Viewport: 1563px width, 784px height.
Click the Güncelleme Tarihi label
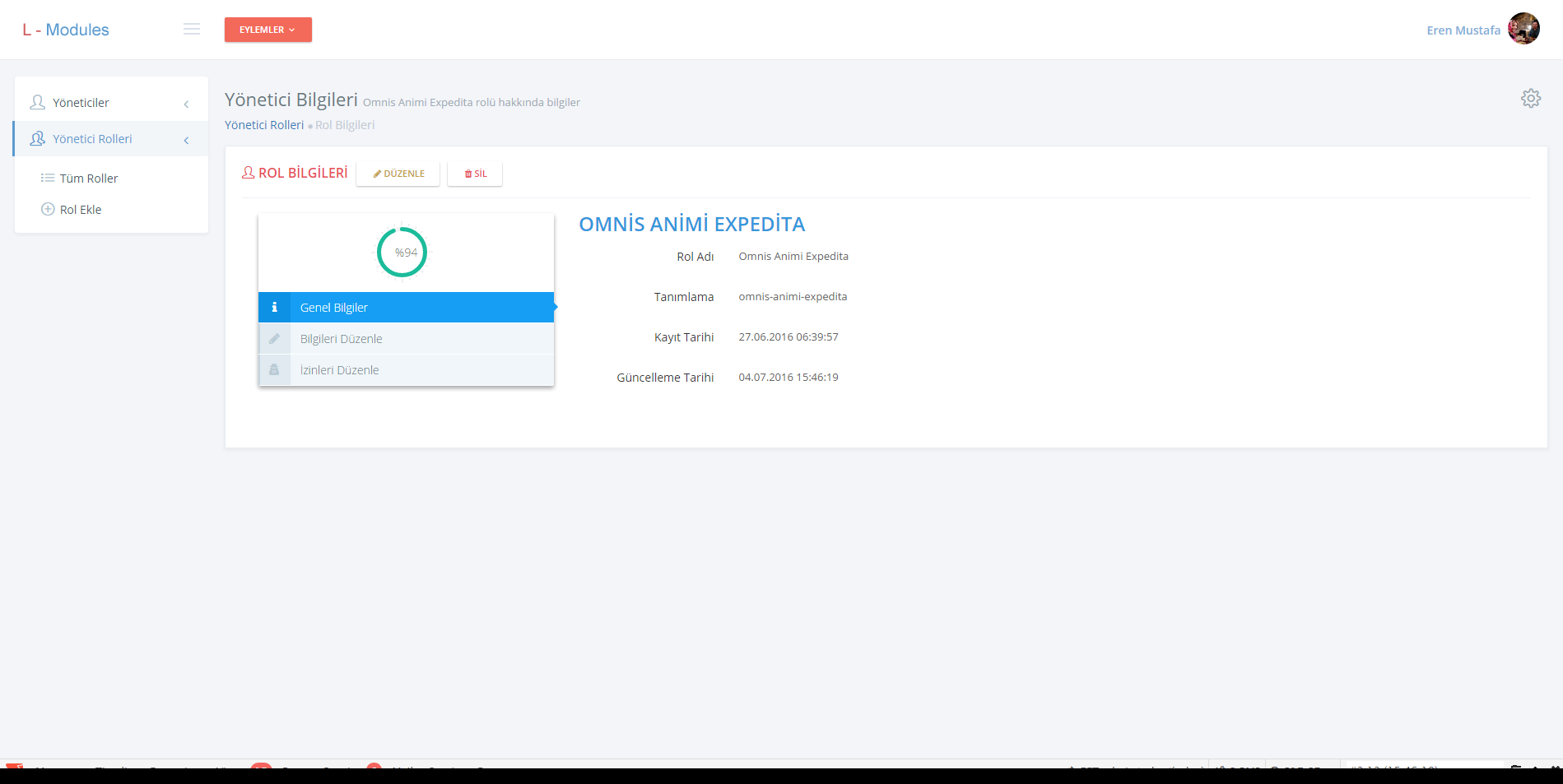[x=665, y=378]
